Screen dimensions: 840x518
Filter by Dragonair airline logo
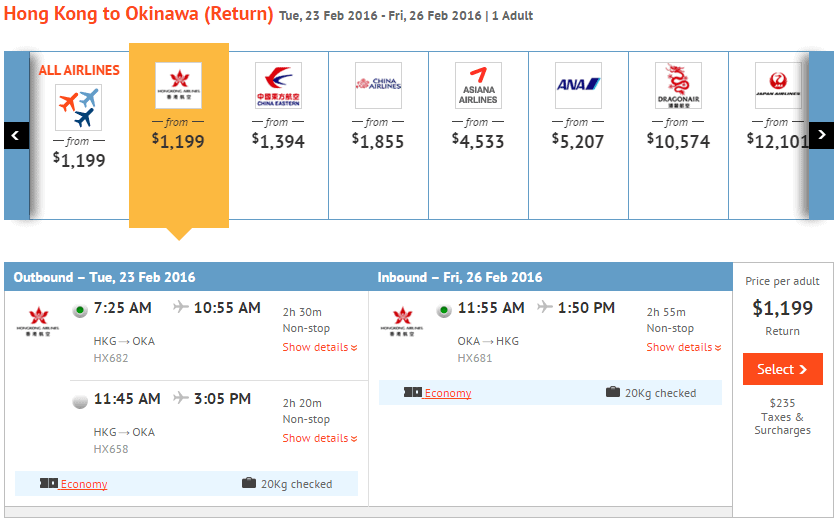click(x=678, y=85)
